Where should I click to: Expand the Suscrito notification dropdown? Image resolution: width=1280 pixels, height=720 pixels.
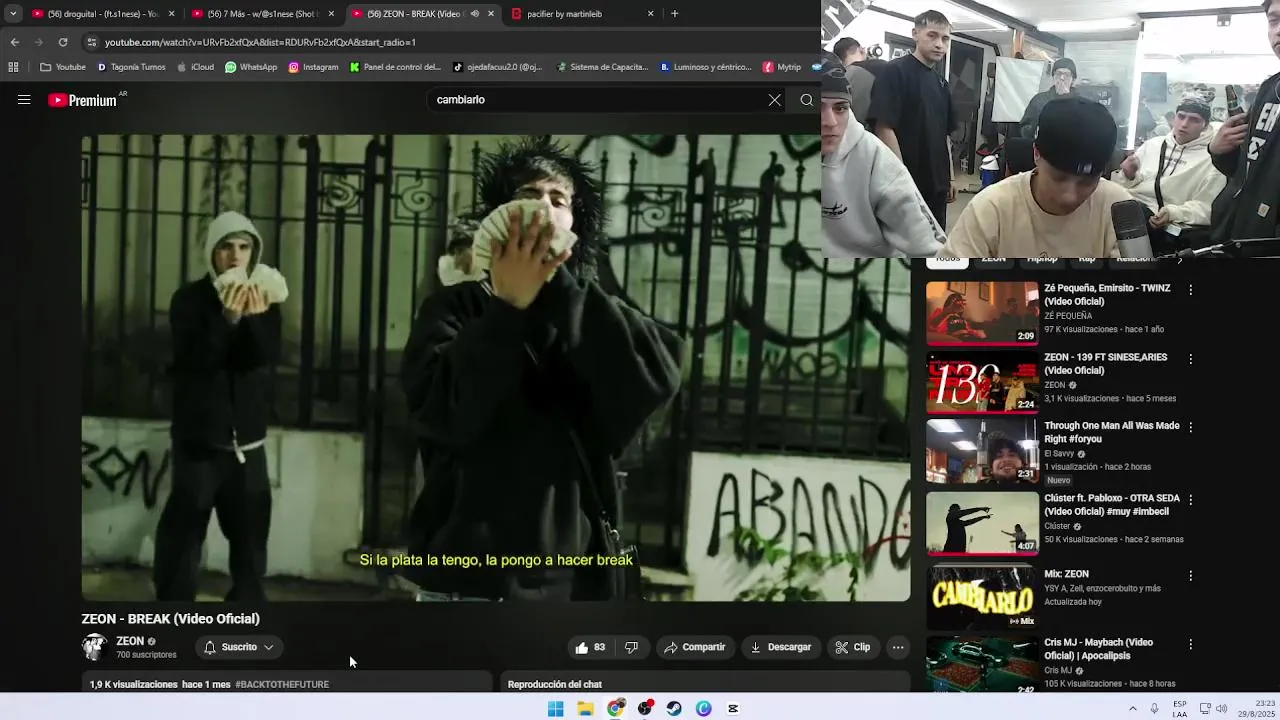pyautogui.click(x=239, y=647)
